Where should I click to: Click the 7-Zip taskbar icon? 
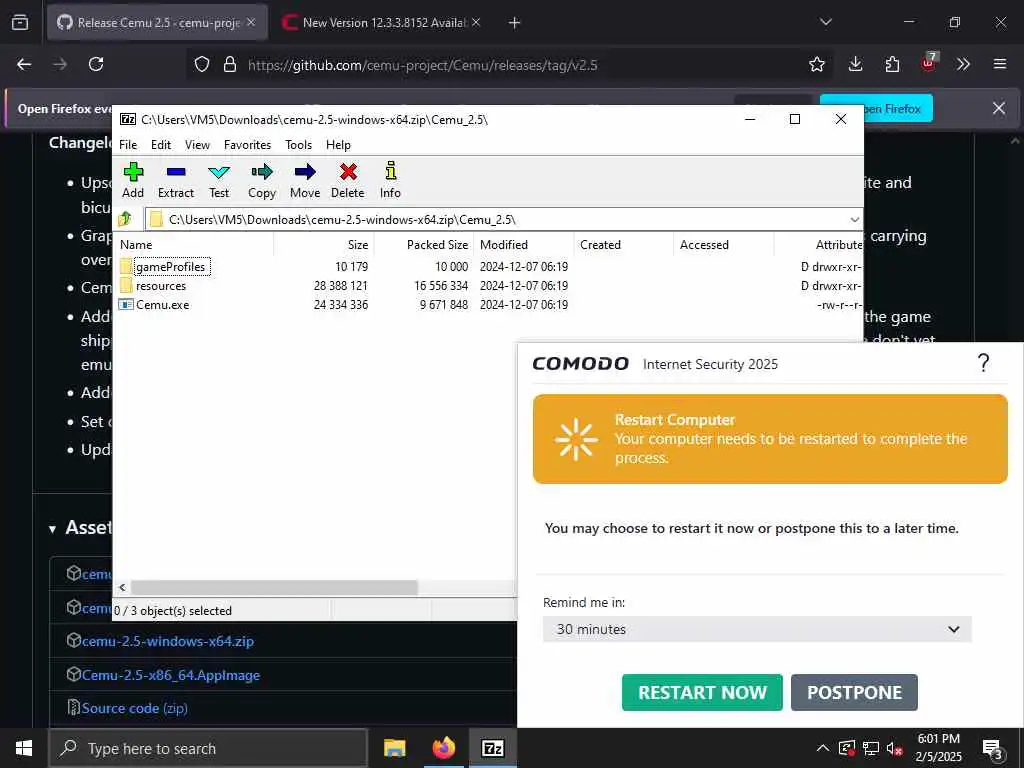(492, 748)
